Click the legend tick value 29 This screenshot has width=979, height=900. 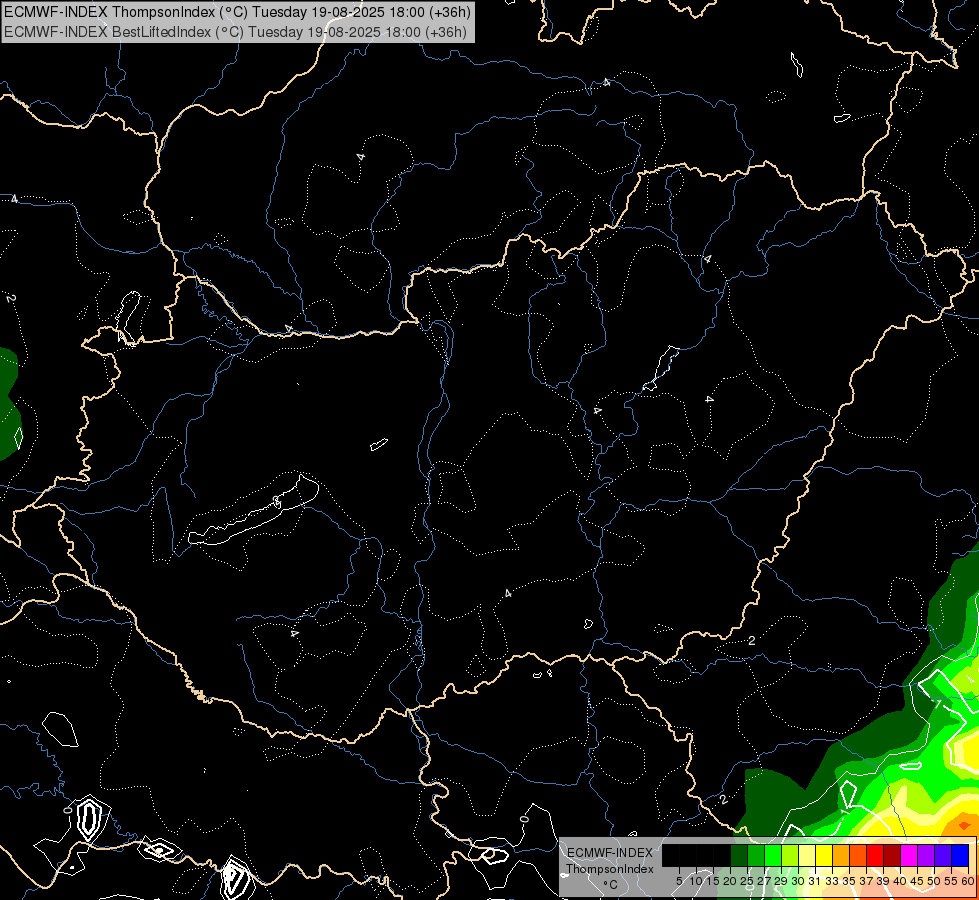781,881
